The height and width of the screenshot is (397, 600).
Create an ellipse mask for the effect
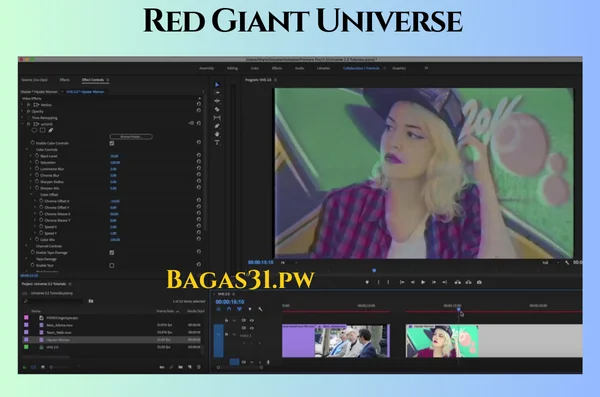point(34,130)
